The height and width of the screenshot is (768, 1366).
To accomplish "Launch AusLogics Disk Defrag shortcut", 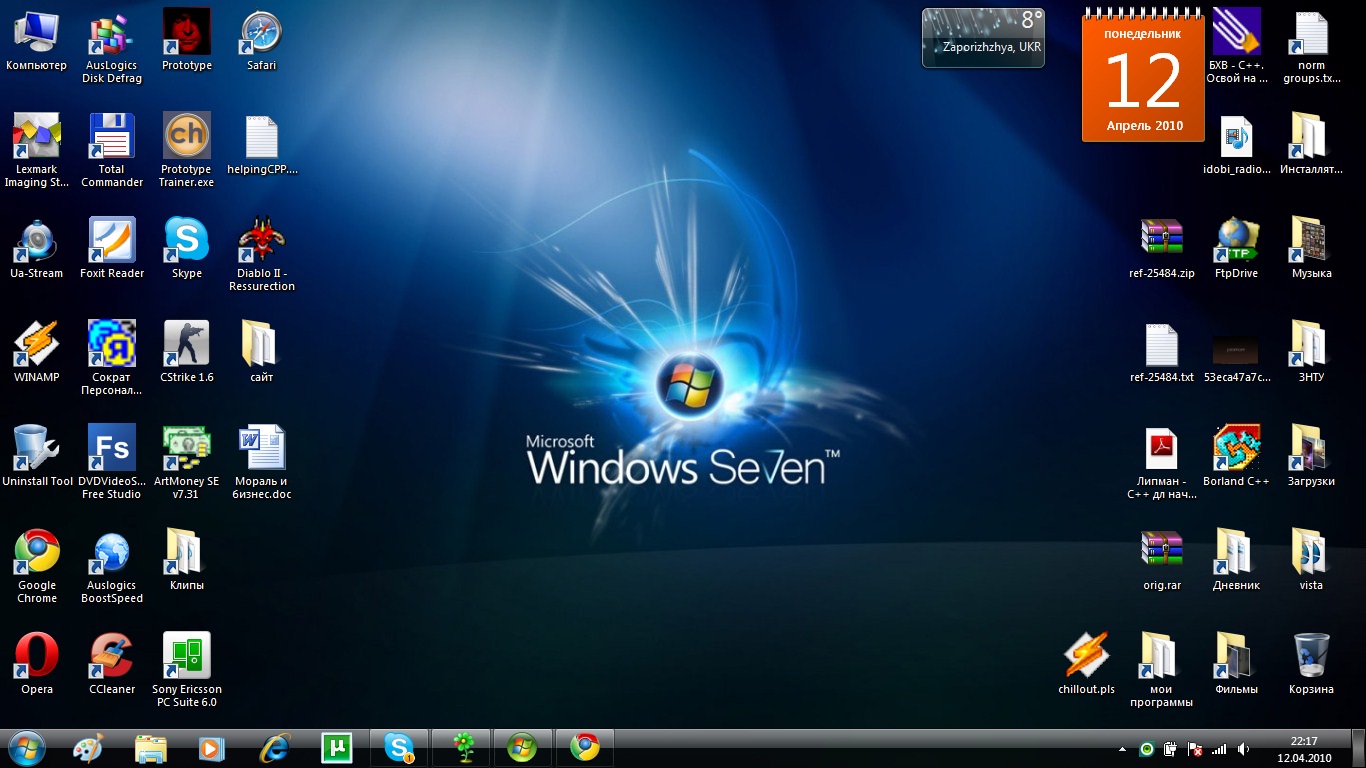I will click(111, 47).
